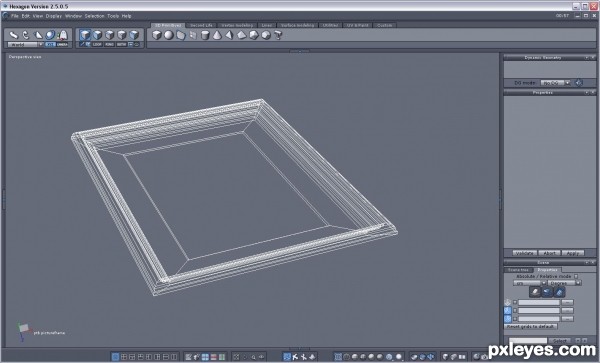The width and height of the screenshot is (600, 363).
Task: Collapse the Dynamic Geometry panel
Action: 587,58
